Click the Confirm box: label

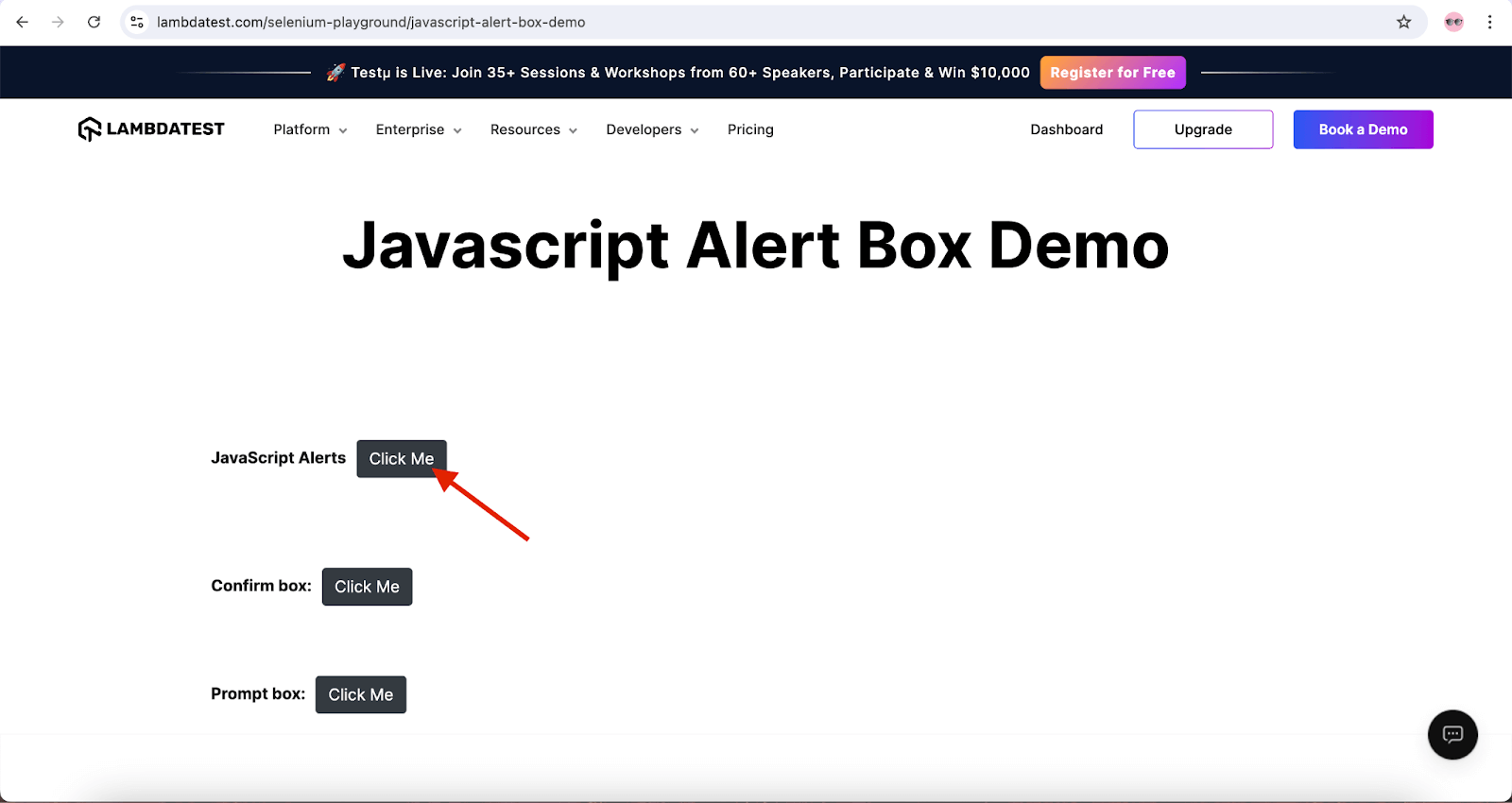pos(261,586)
